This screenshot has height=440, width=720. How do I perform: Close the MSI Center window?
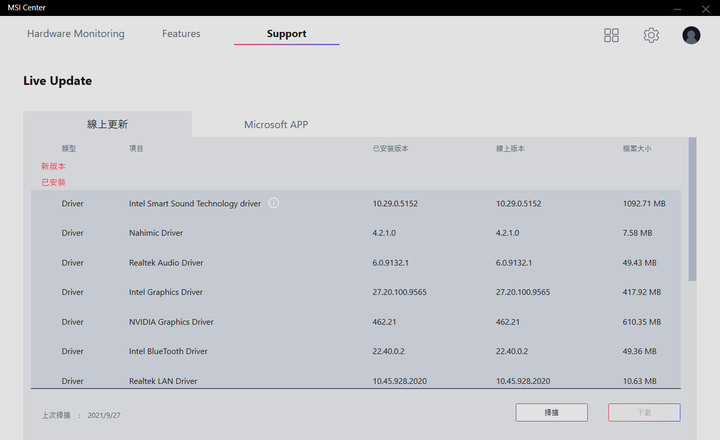pos(706,8)
